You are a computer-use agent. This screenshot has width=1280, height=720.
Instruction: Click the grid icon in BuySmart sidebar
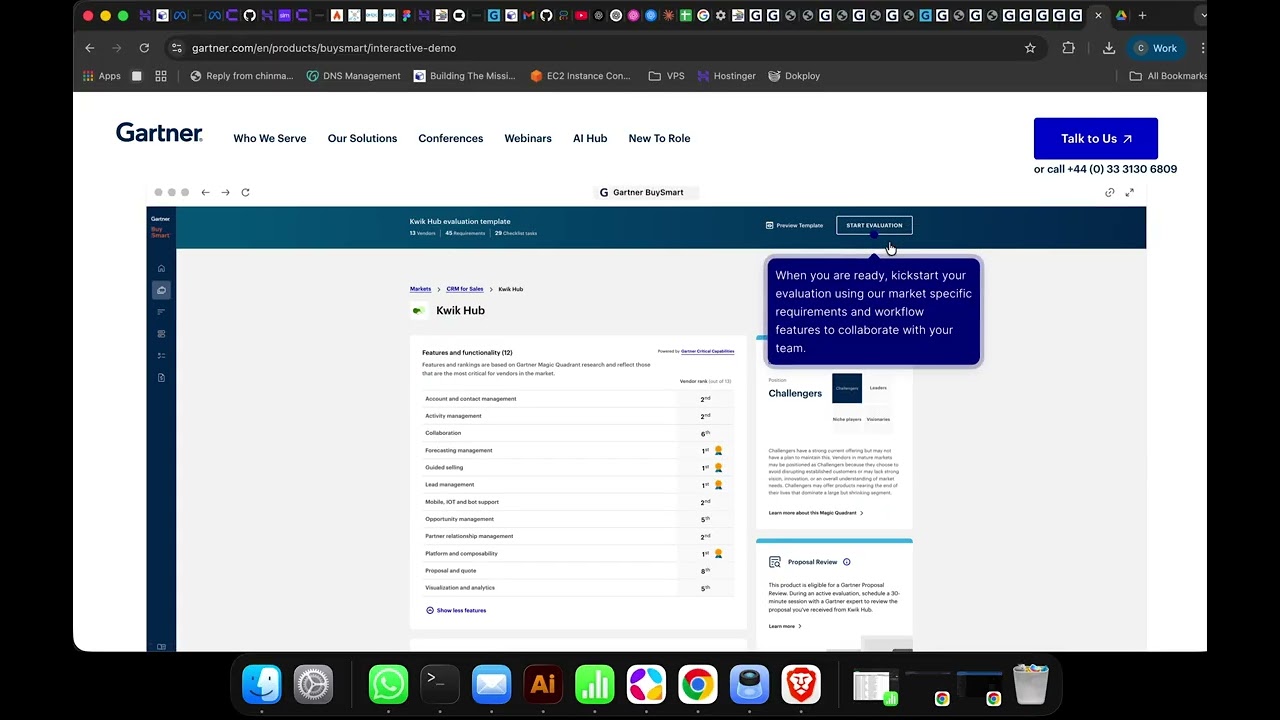tap(161, 334)
